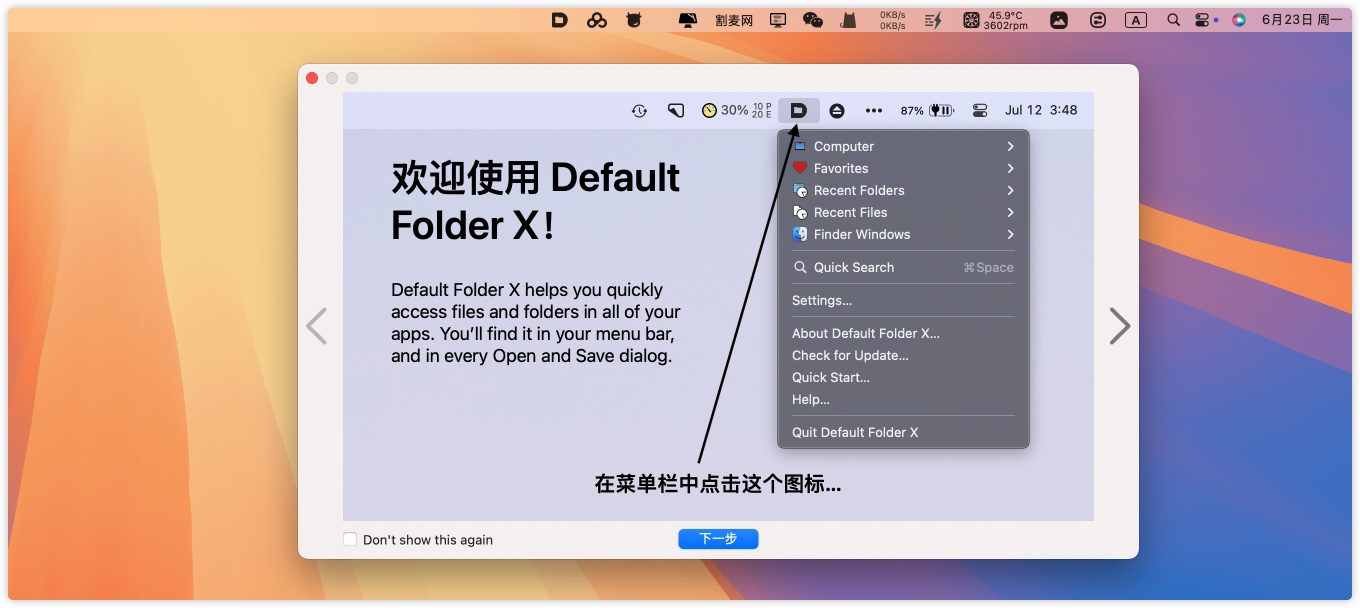The height and width of the screenshot is (608, 1360).
Task: Click the highlighted D icon in tutorial image
Action: tap(798, 111)
